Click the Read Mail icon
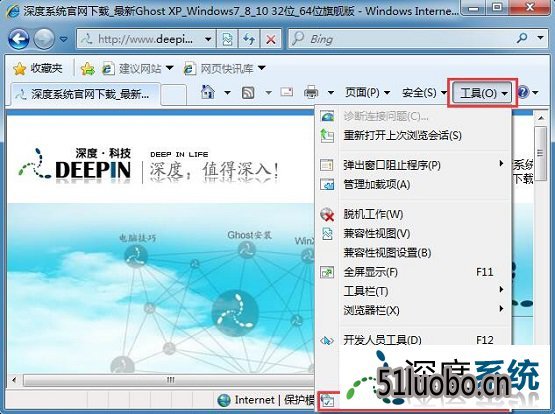 [x=286, y=92]
